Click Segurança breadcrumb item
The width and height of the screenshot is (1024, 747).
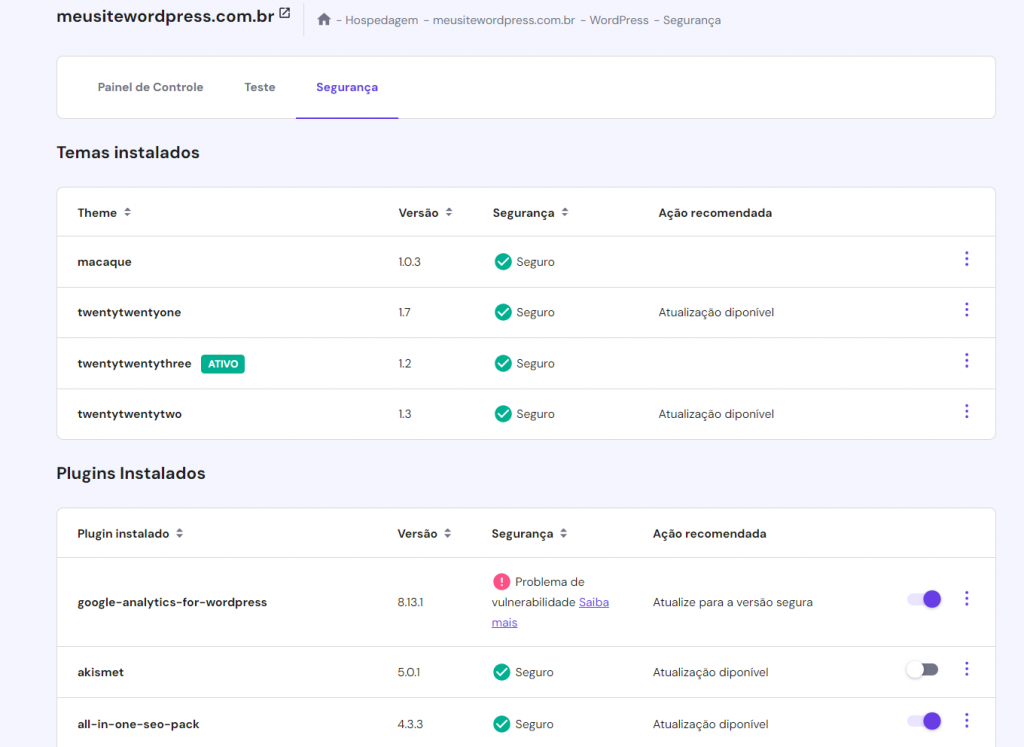click(692, 21)
